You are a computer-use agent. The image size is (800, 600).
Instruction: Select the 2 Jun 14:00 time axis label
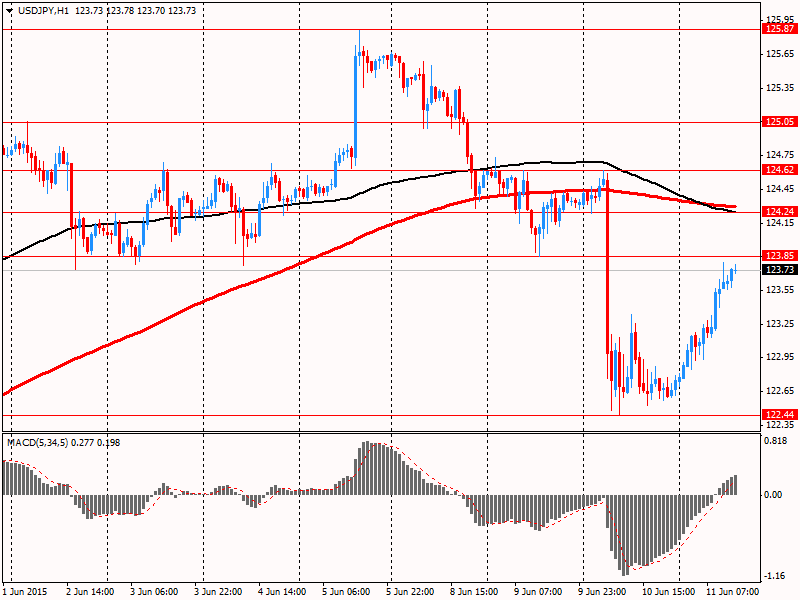(90, 592)
